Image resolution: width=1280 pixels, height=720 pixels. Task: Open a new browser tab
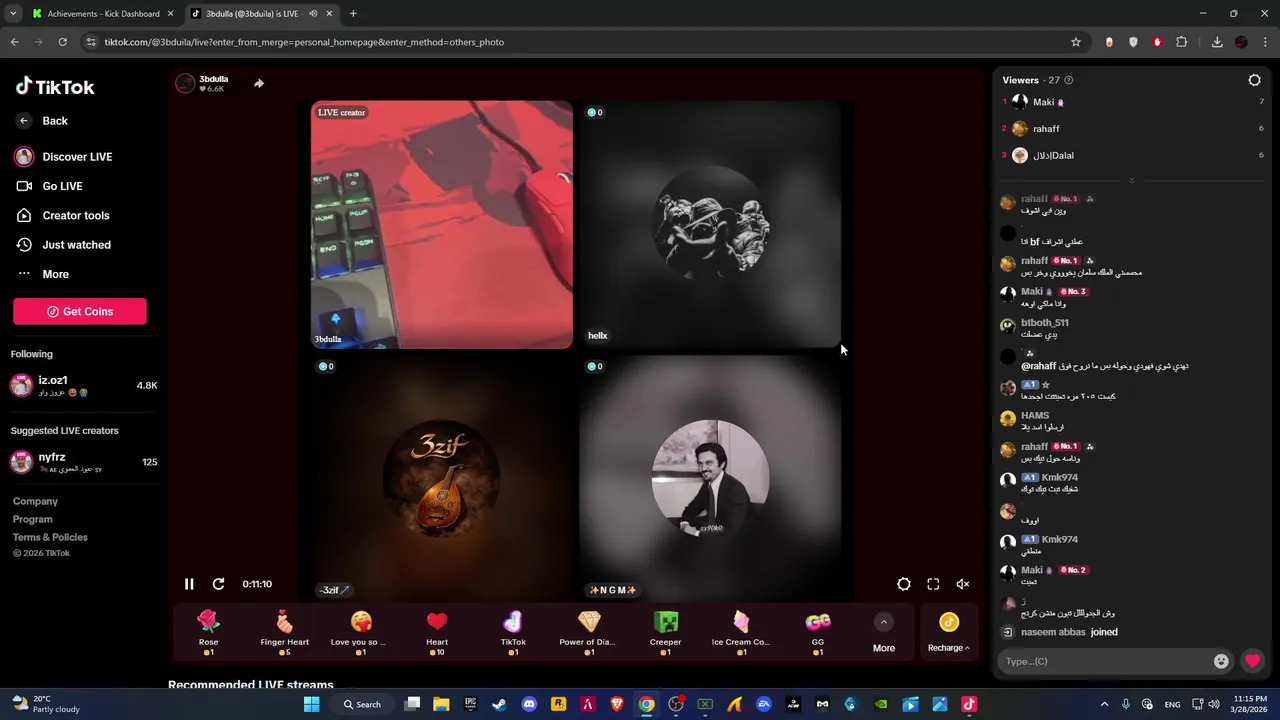(x=353, y=14)
